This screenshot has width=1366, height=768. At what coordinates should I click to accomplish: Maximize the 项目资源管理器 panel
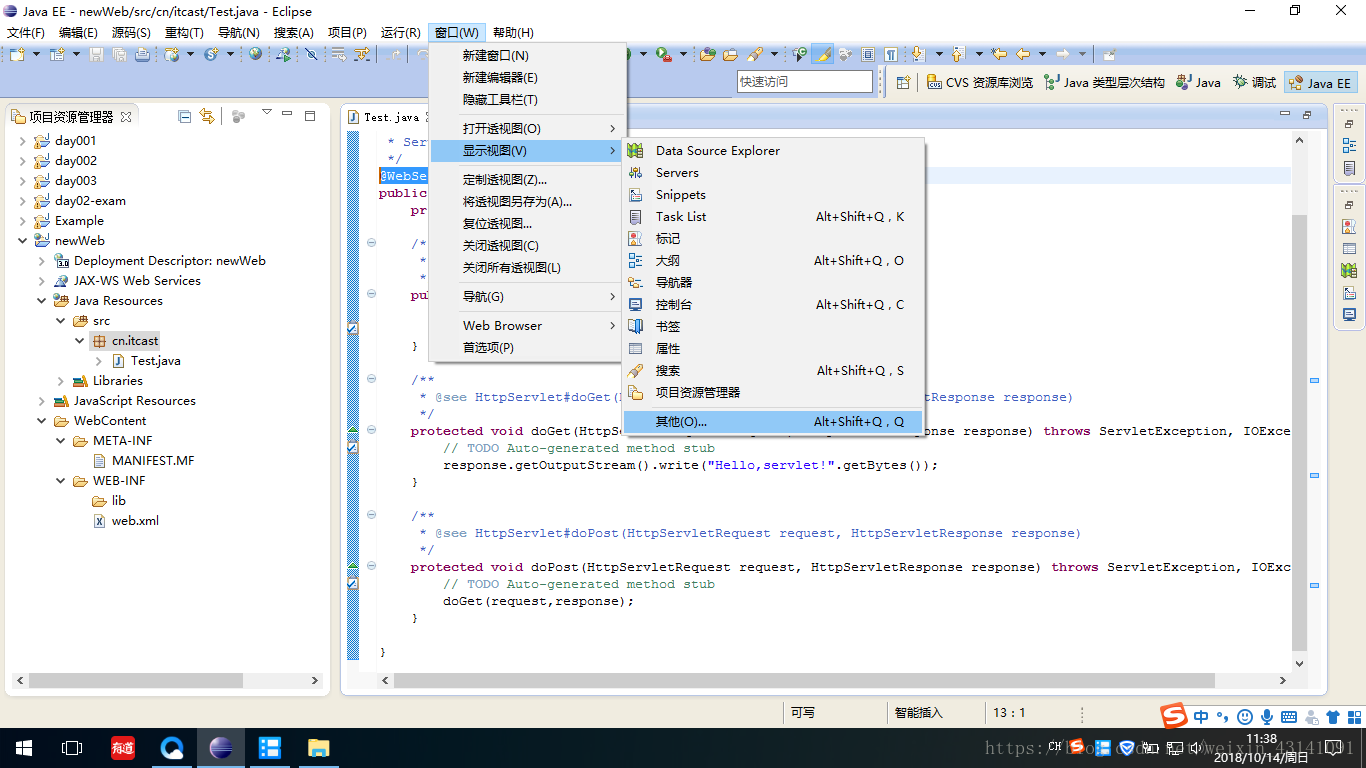(310, 116)
